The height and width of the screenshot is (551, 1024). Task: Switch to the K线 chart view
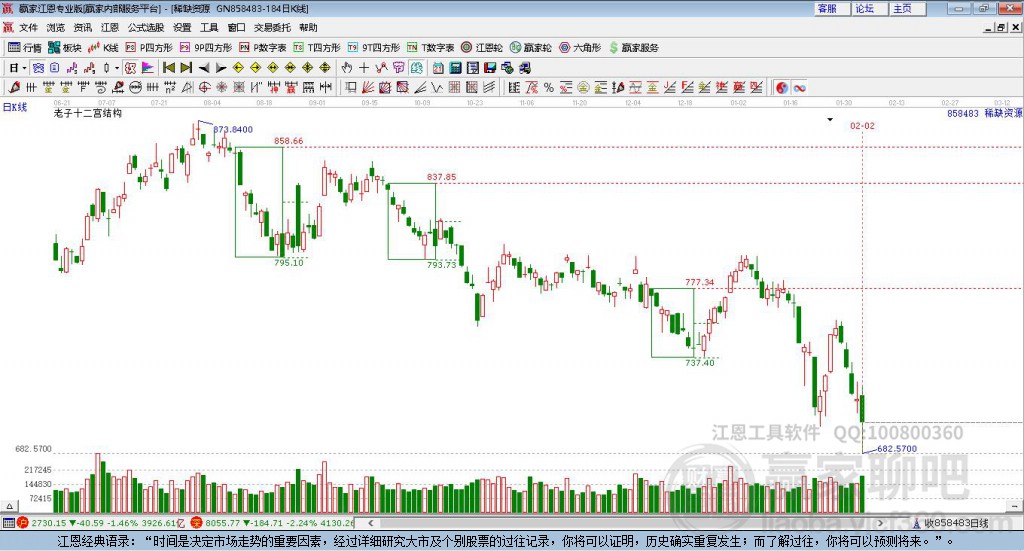pyautogui.click(x=103, y=48)
